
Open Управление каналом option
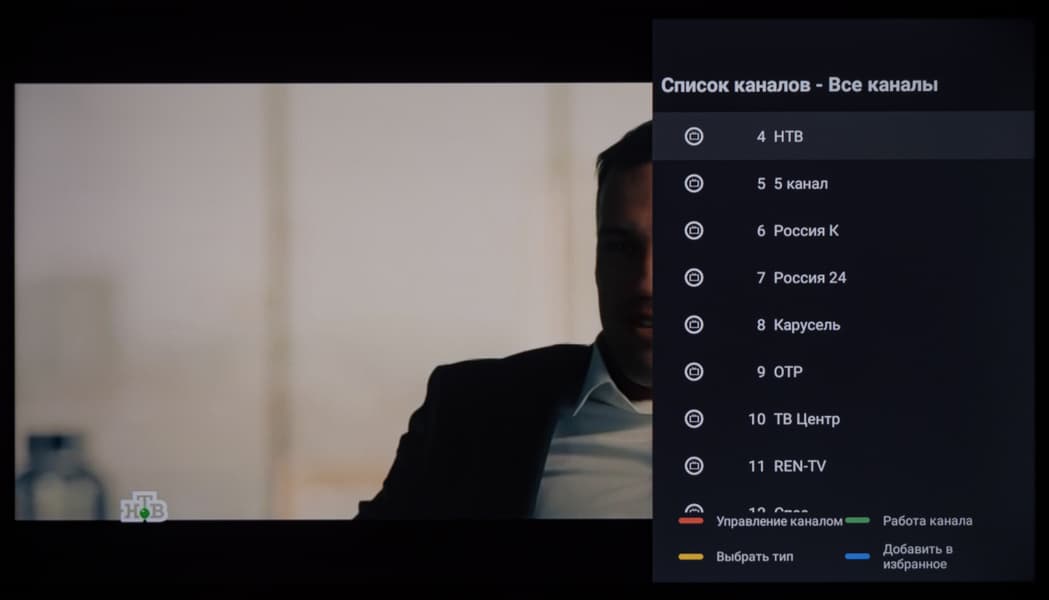pyautogui.click(x=779, y=521)
